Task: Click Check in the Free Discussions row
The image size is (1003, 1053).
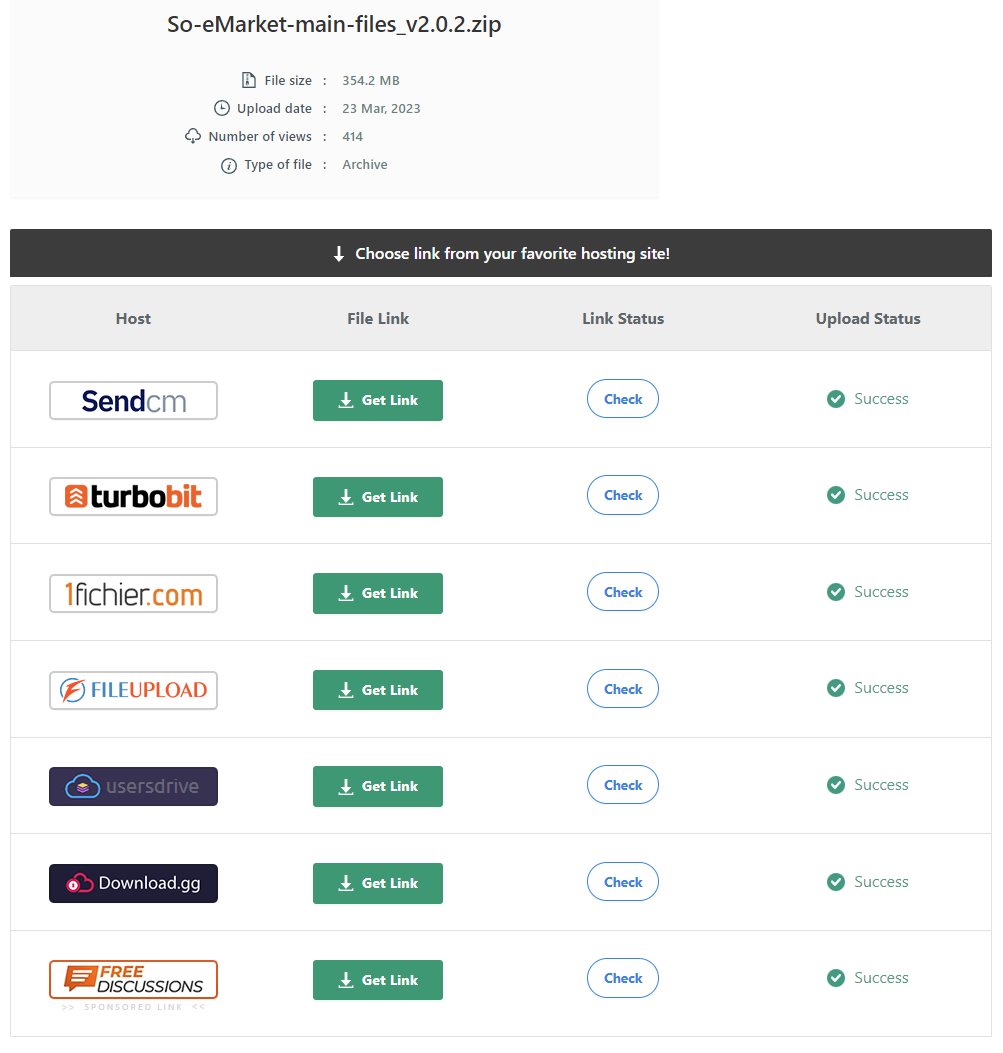Action: (x=623, y=978)
